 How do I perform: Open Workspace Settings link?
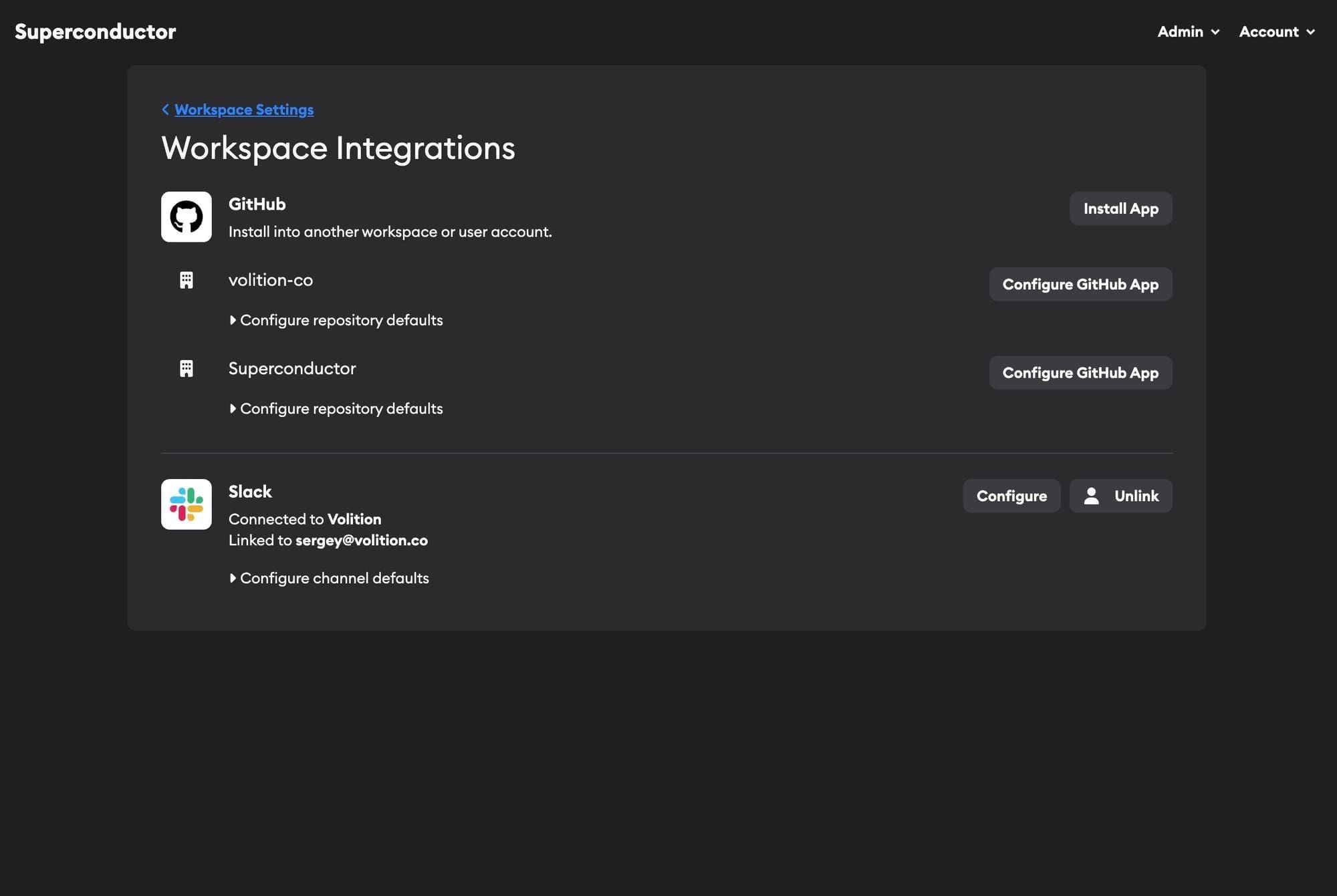(244, 110)
